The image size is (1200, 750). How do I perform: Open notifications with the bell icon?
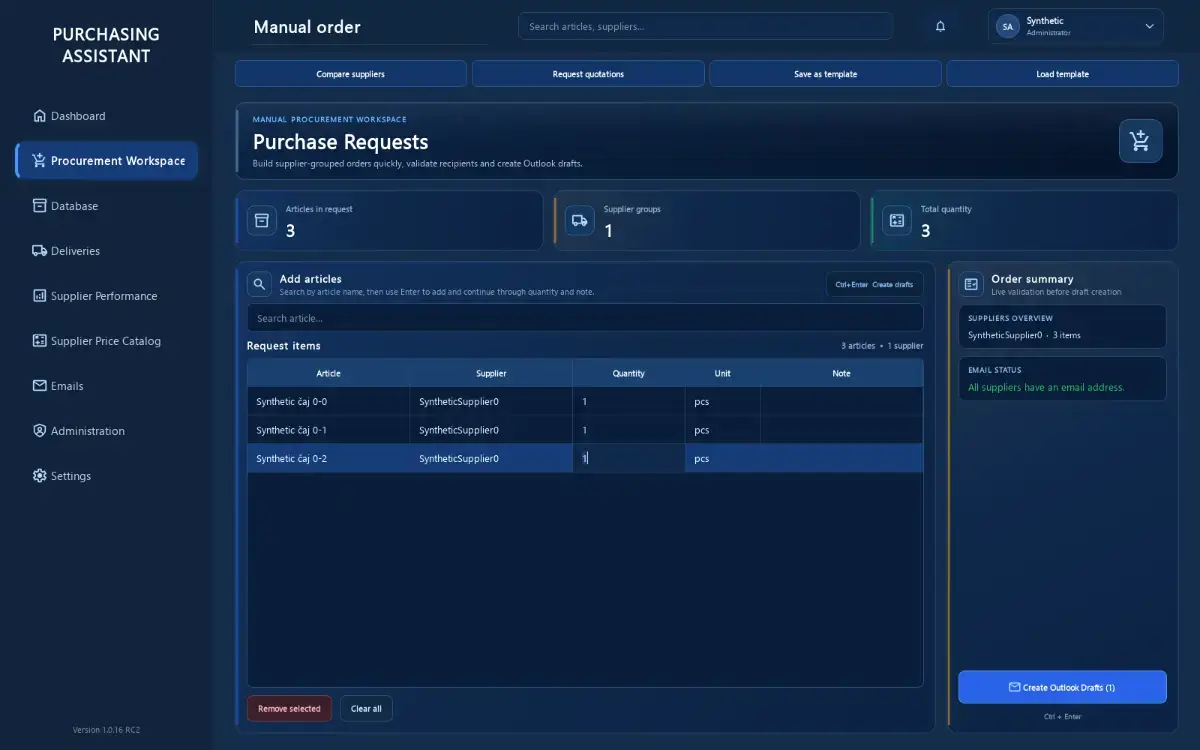click(x=940, y=27)
